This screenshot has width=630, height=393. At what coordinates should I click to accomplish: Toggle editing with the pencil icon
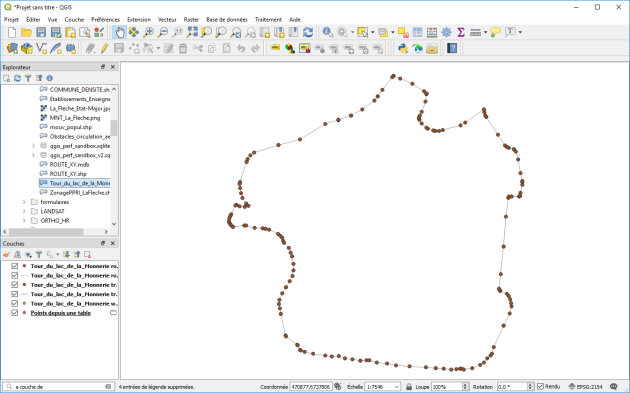pos(104,49)
